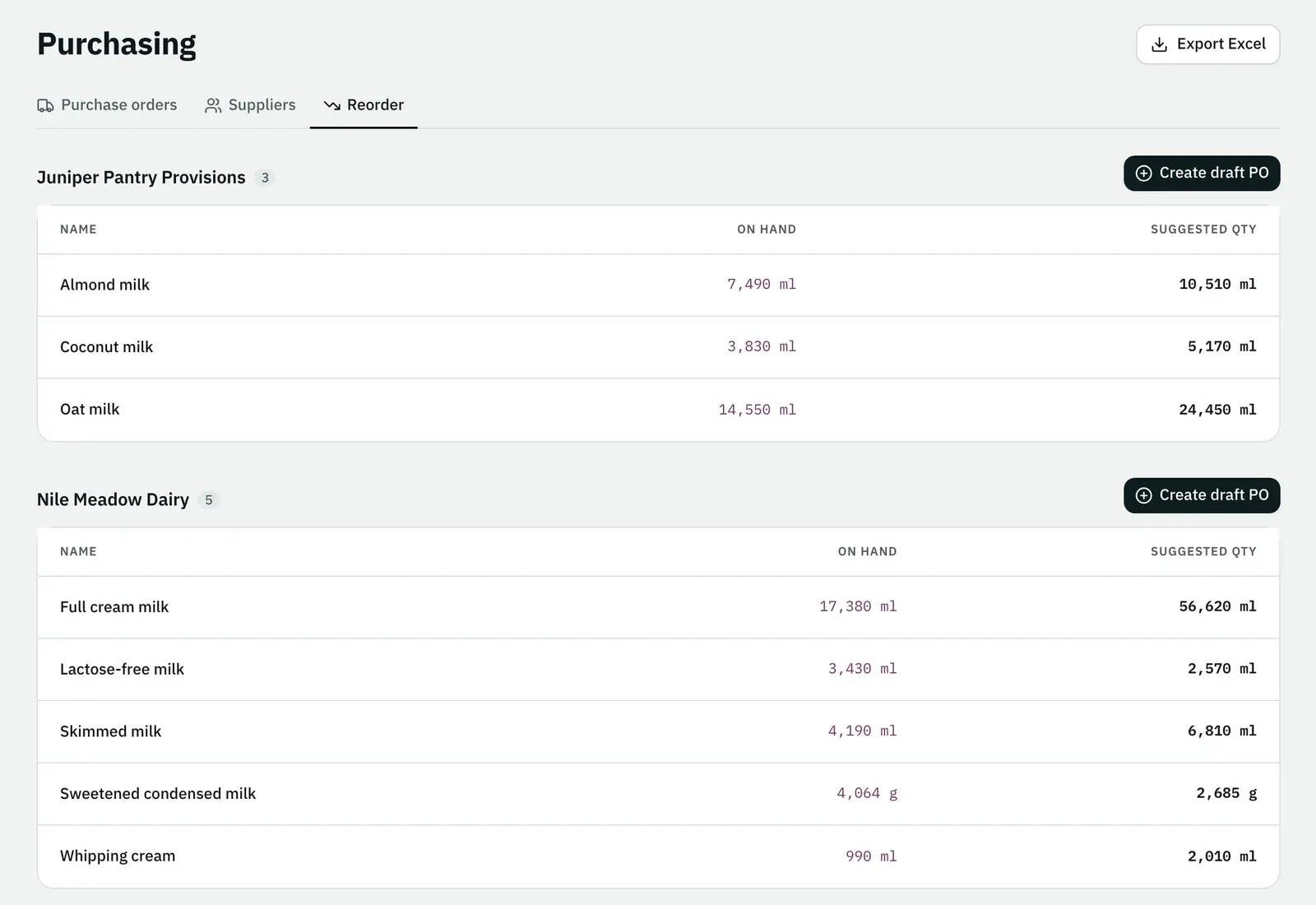Click the Export Excel download icon

[1159, 44]
